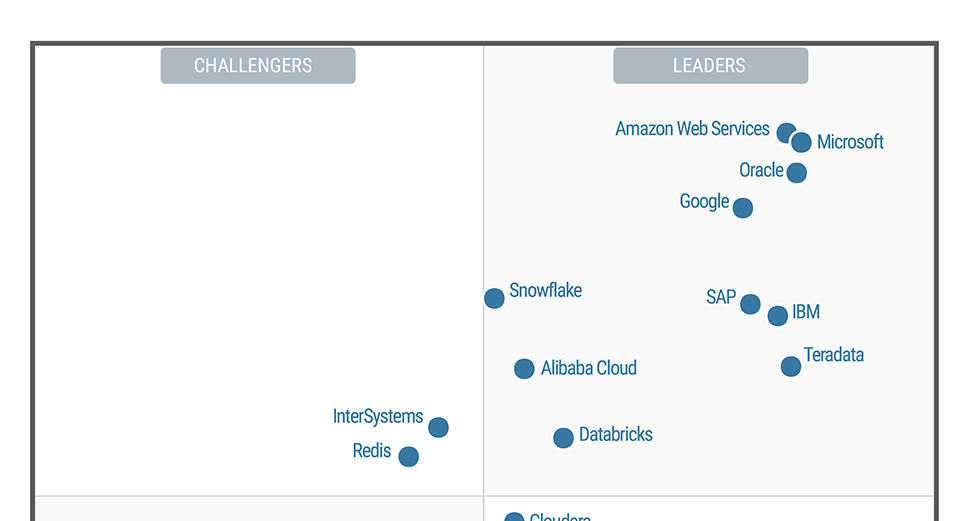Viewport: 960px width, 521px height.
Task: Click the Oracle data point circle
Action: click(x=796, y=173)
